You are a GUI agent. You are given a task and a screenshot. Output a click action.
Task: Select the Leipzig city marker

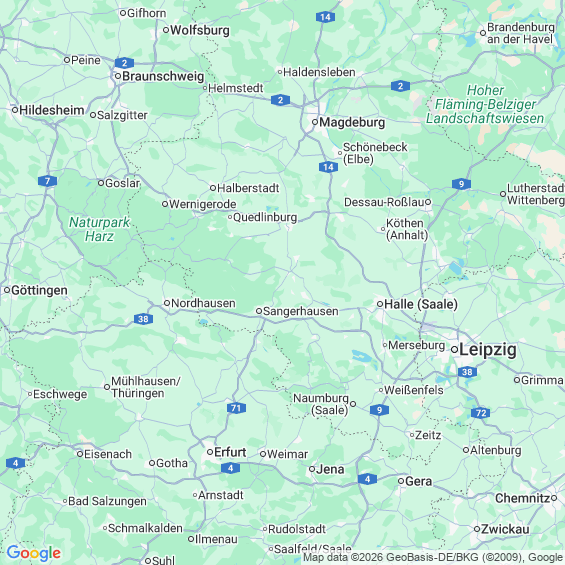coord(455,350)
